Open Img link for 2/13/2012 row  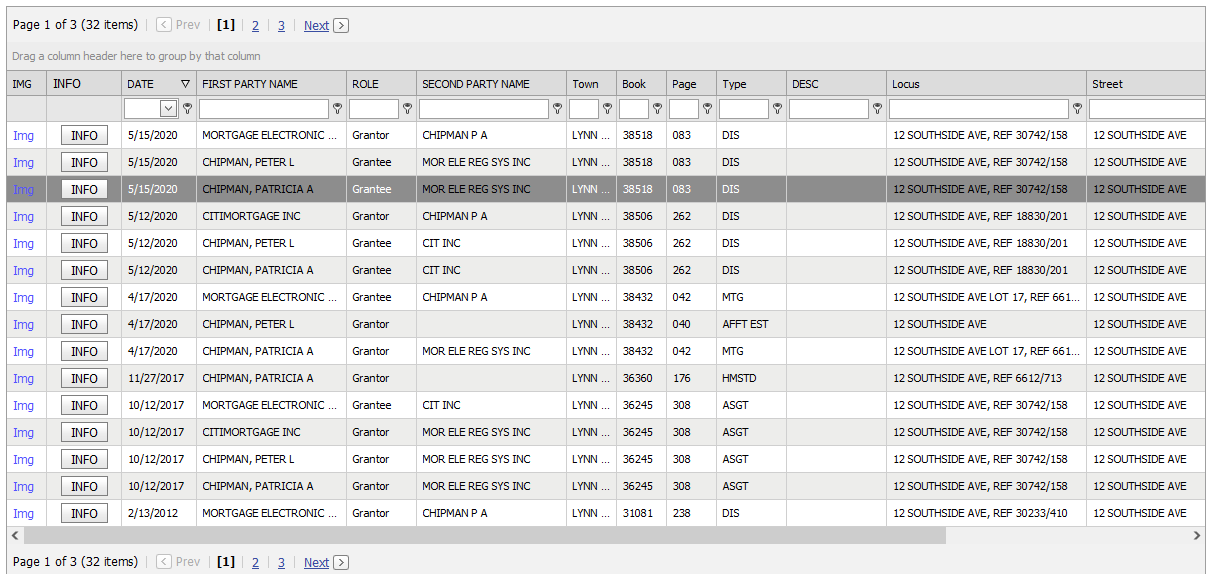[x=23, y=513]
